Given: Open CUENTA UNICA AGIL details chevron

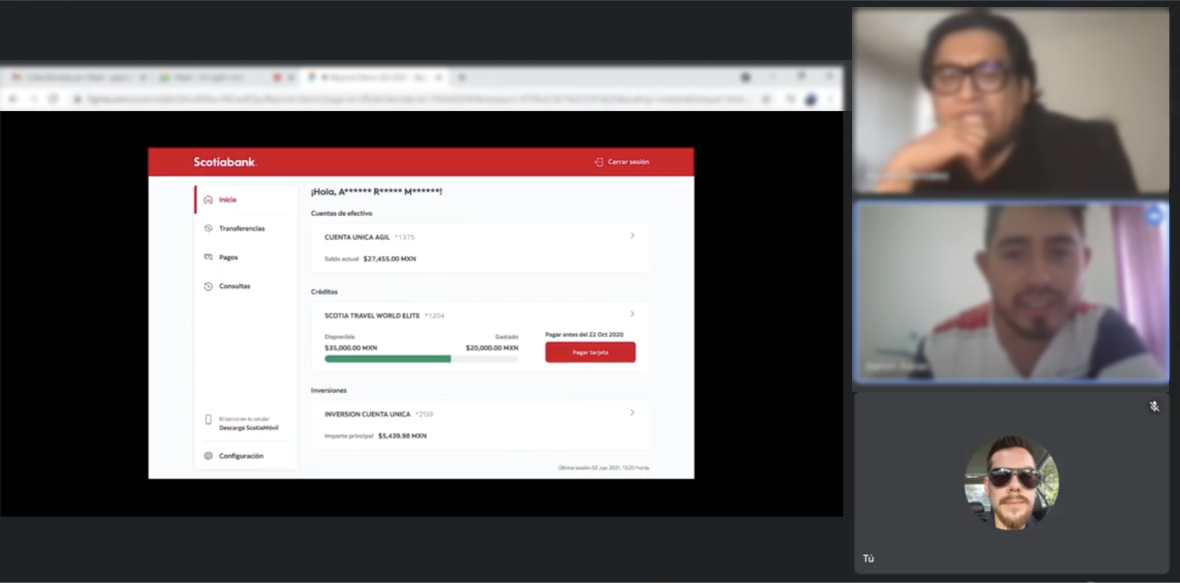Looking at the screenshot, I should [632, 235].
